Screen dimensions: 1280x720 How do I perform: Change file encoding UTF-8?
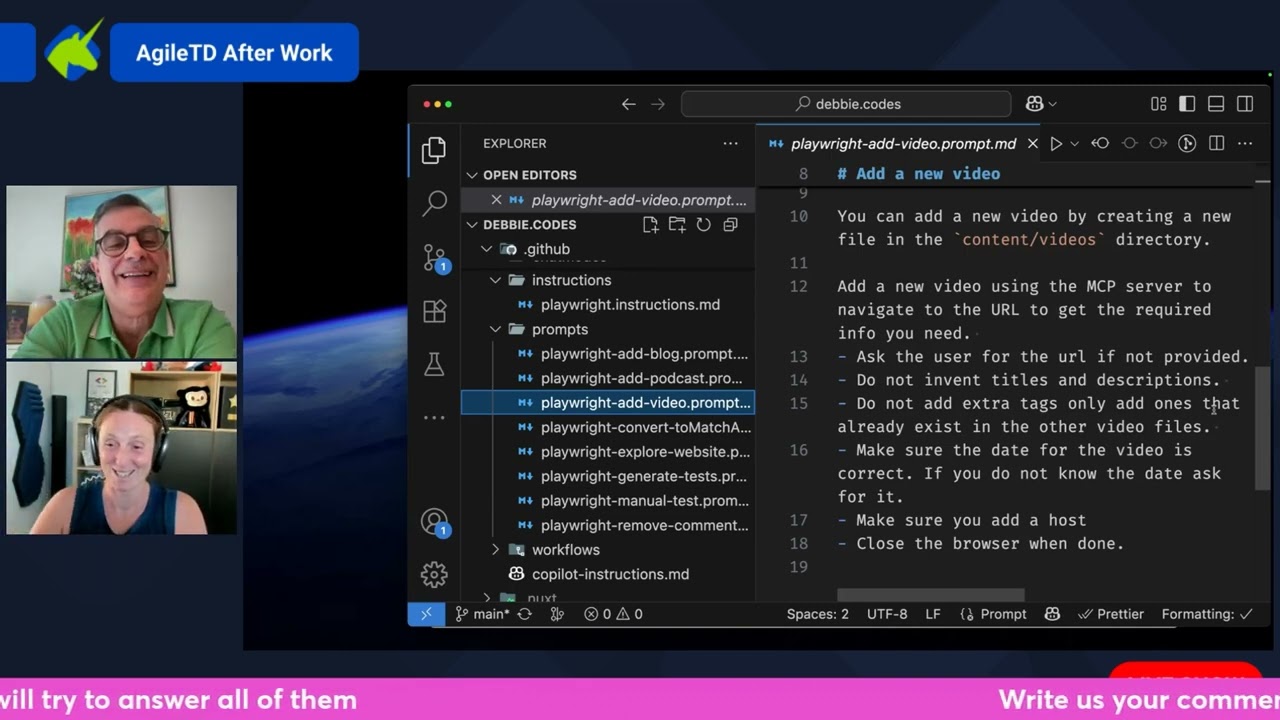pyautogui.click(x=887, y=614)
